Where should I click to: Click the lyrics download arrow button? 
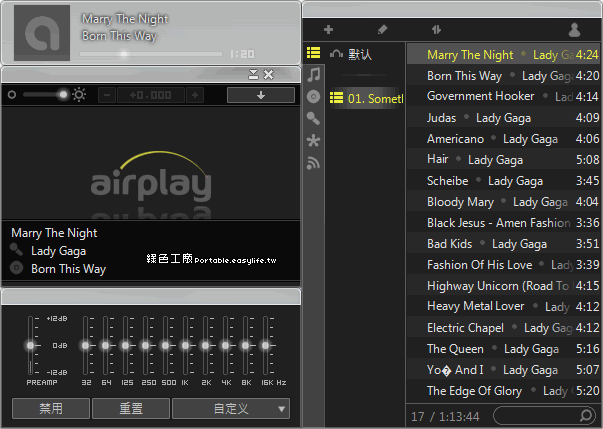point(260,95)
